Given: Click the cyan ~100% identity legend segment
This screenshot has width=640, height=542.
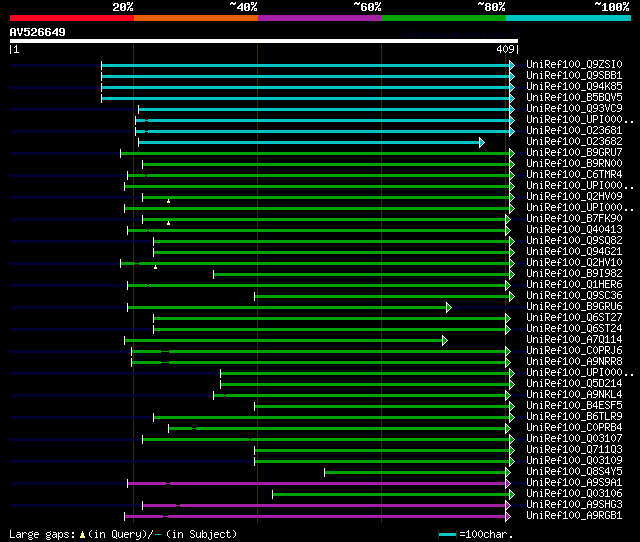Looking at the screenshot, I should pyautogui.click(x=569, y=18).
